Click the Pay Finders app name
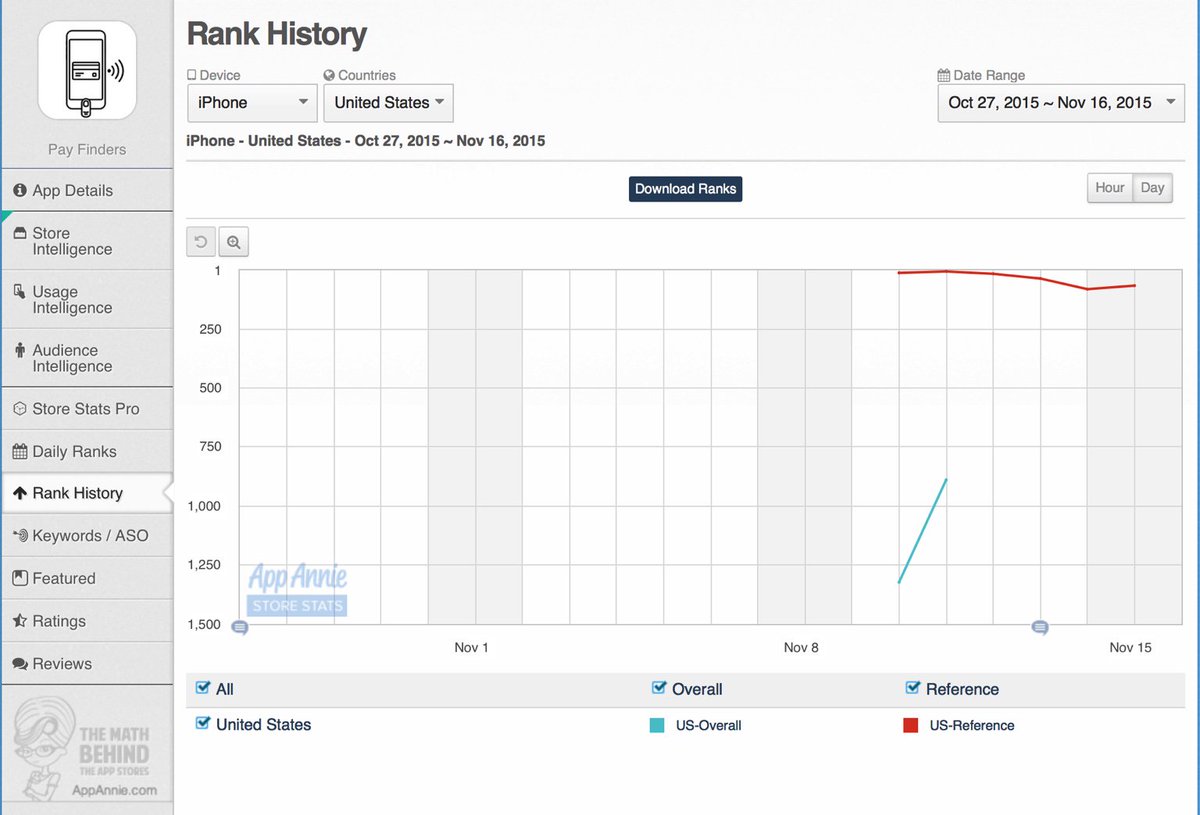This screenshot has width=1200, height=815. tap(87, 150)
